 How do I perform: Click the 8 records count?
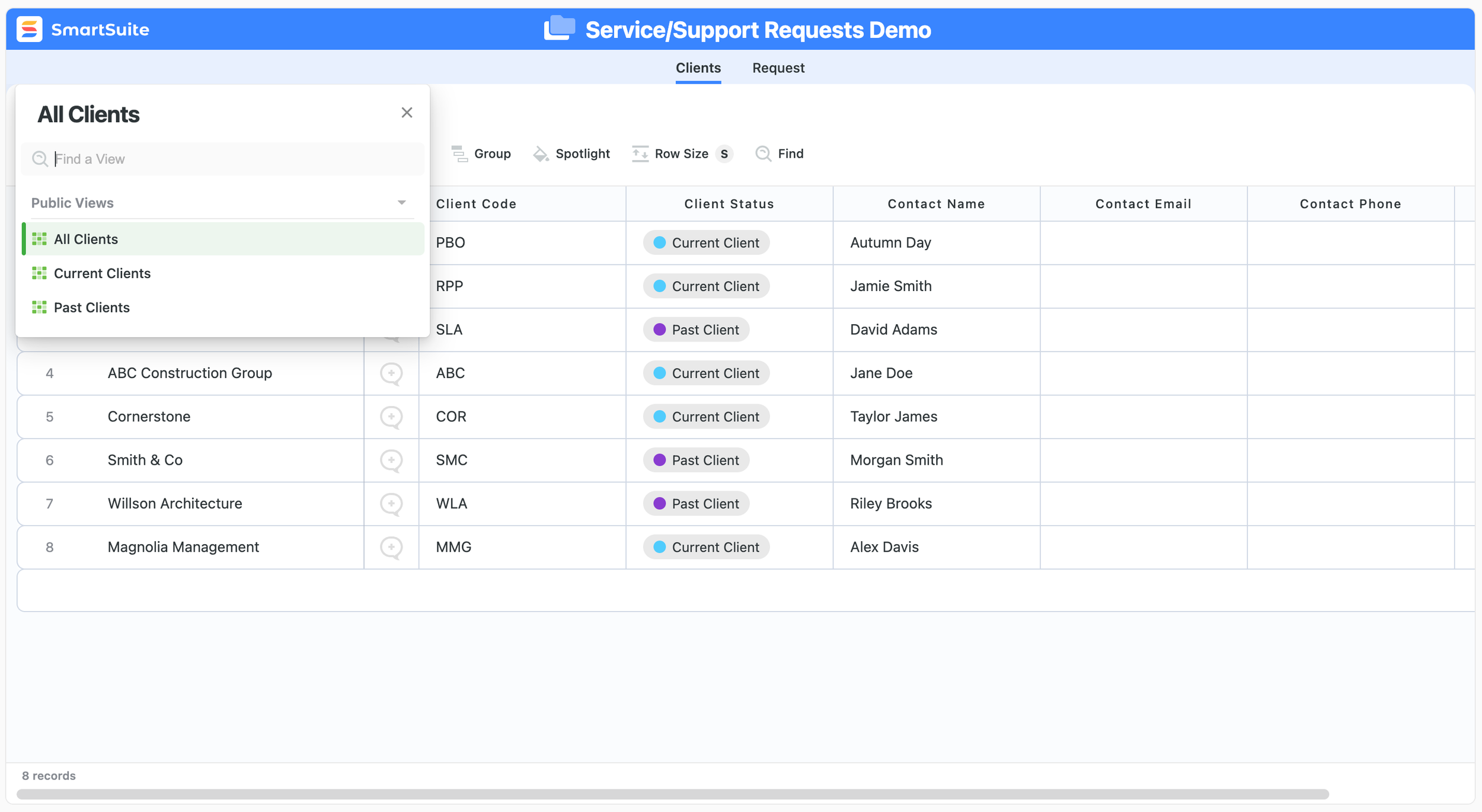(x=49, y=776)
